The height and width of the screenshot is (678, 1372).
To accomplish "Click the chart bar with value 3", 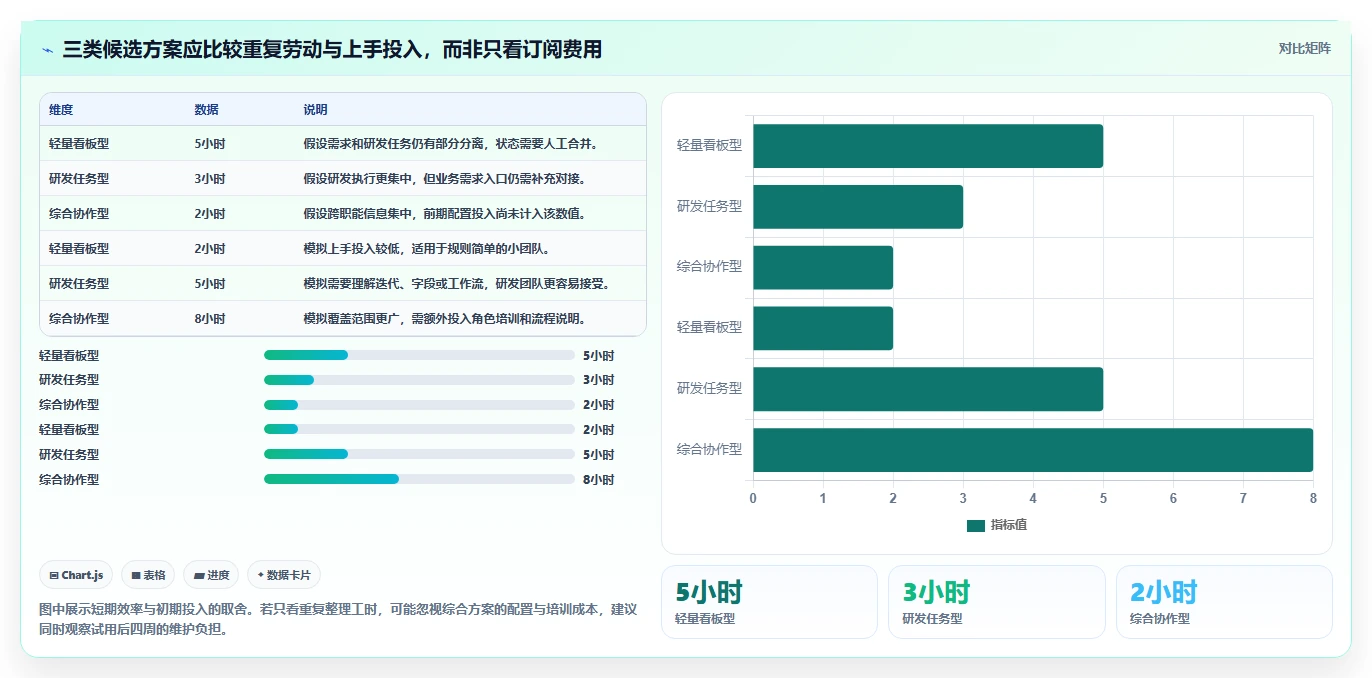I will point(858,207).
